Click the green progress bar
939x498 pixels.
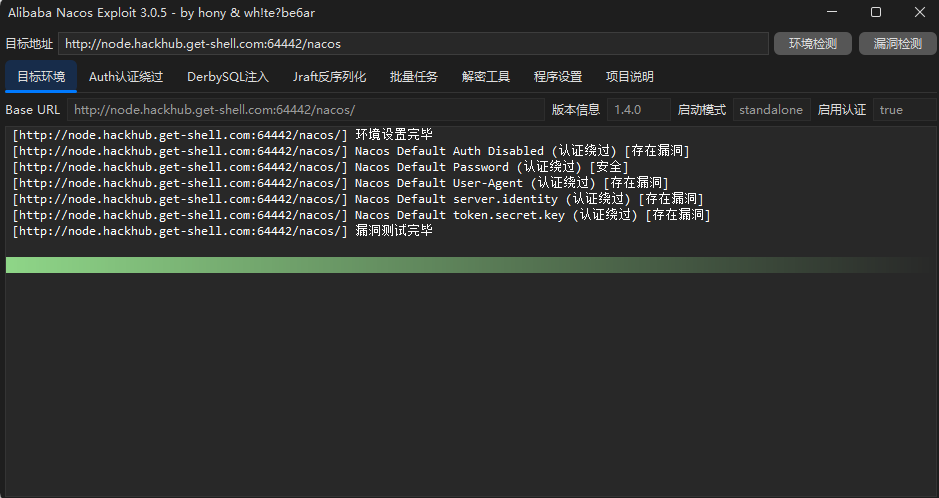coord(471,265)
